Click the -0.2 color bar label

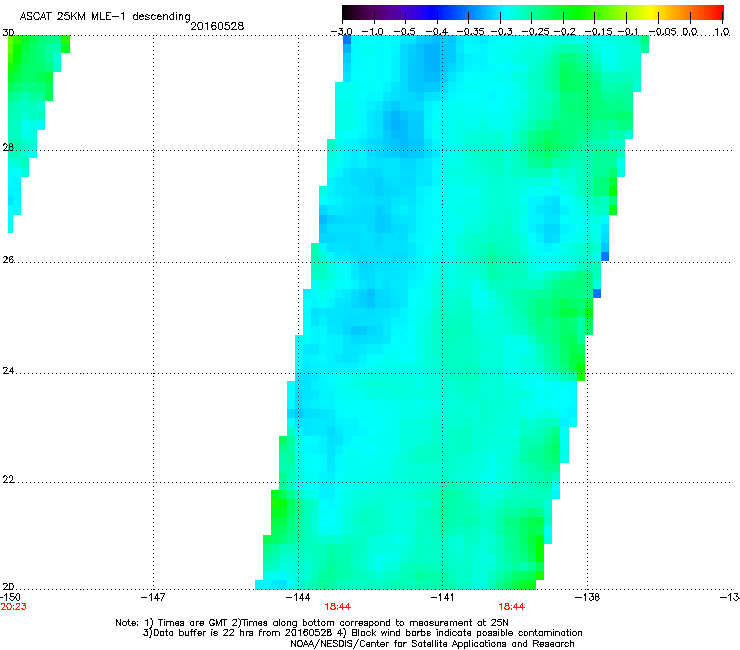tap(565, 32)
